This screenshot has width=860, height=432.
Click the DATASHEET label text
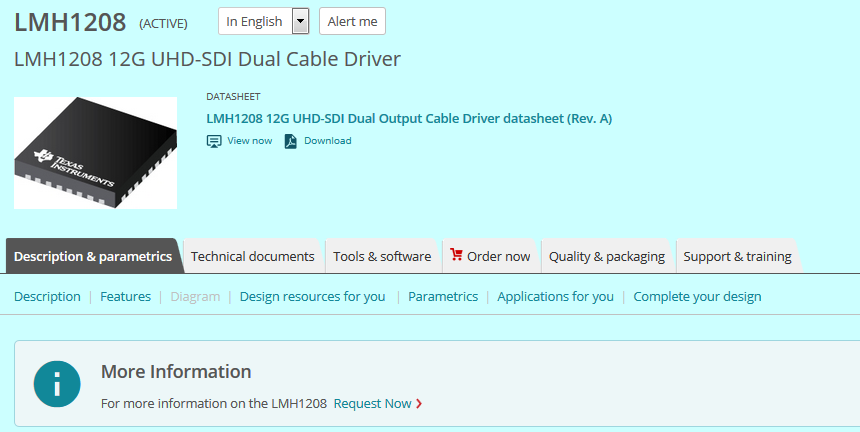(x=233, y=96)
